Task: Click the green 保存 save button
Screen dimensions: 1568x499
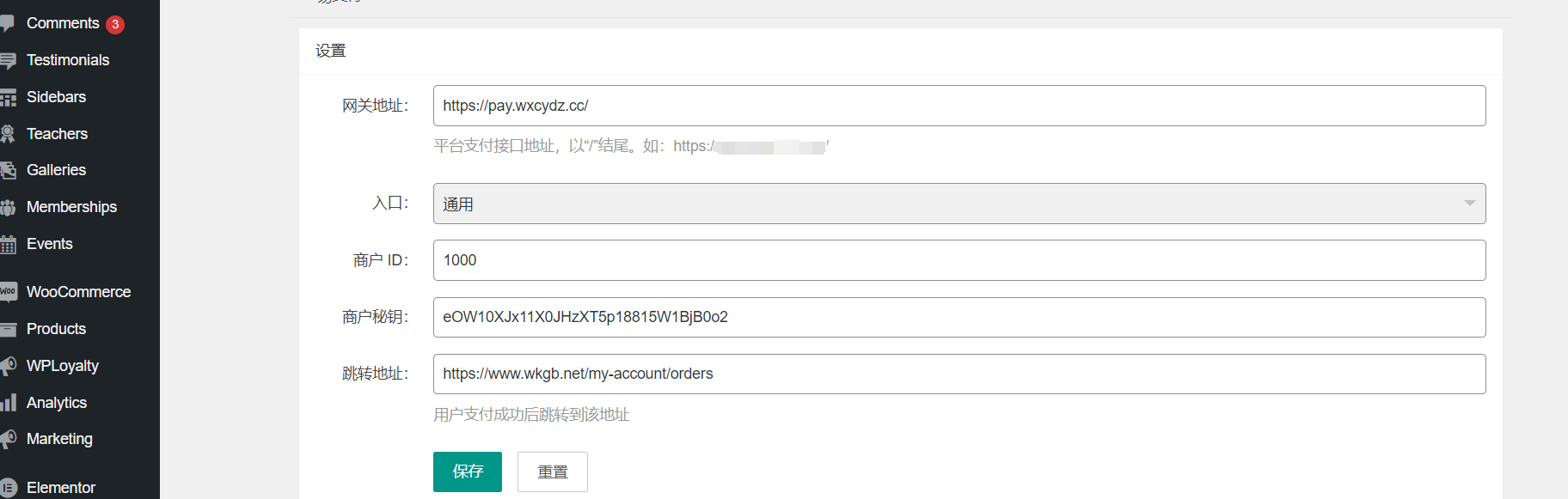Action: (x=467, y=472)
